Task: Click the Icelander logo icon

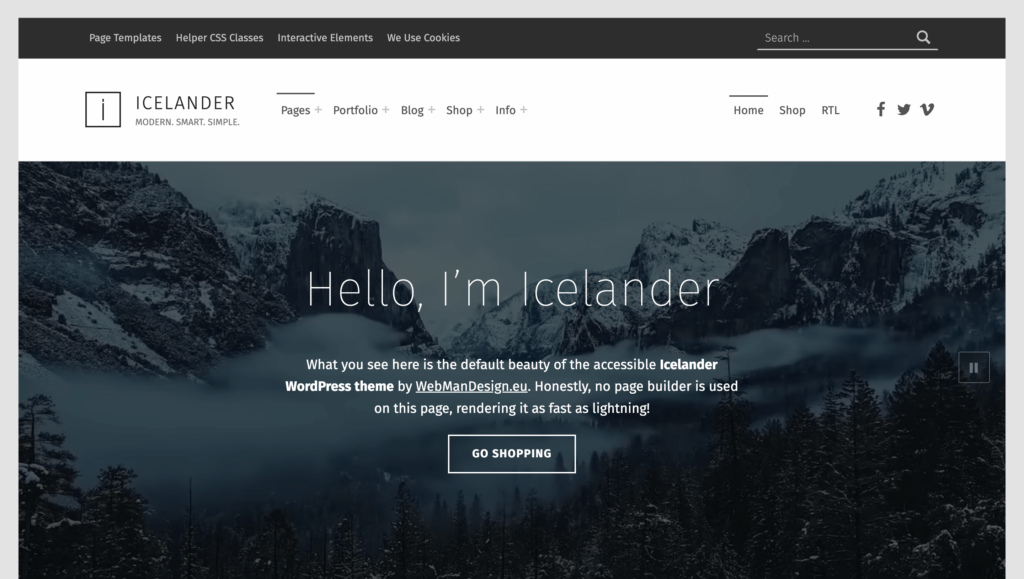Action: click(104, 109)
